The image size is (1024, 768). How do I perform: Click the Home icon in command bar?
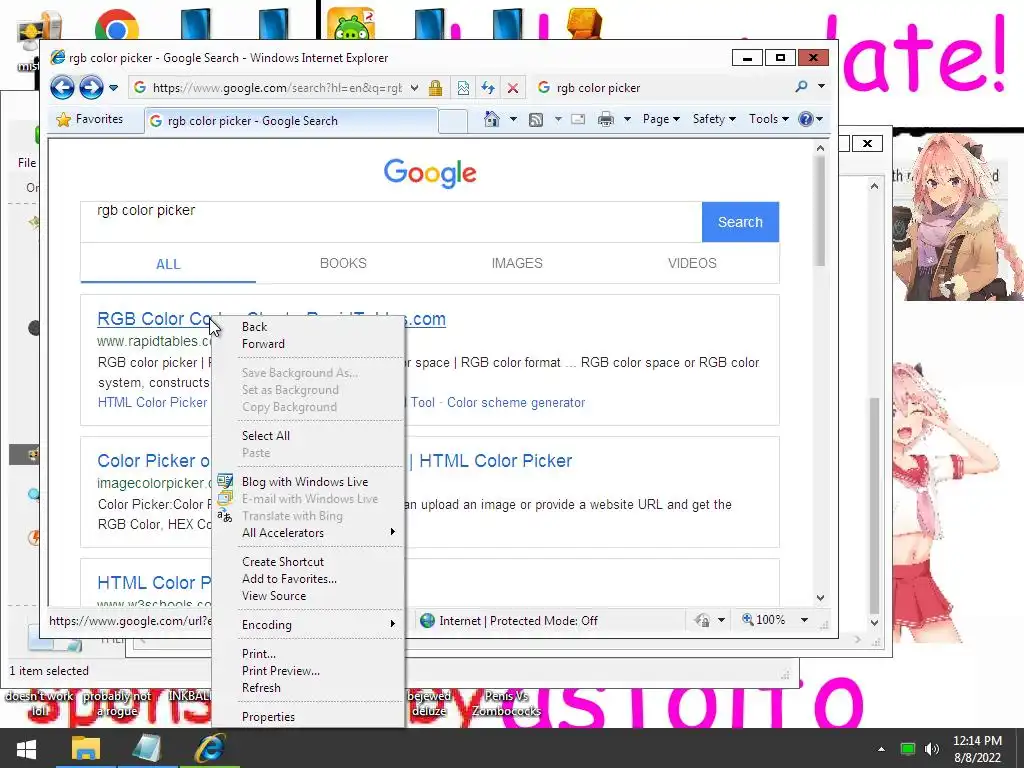click(x=492, y=119)
